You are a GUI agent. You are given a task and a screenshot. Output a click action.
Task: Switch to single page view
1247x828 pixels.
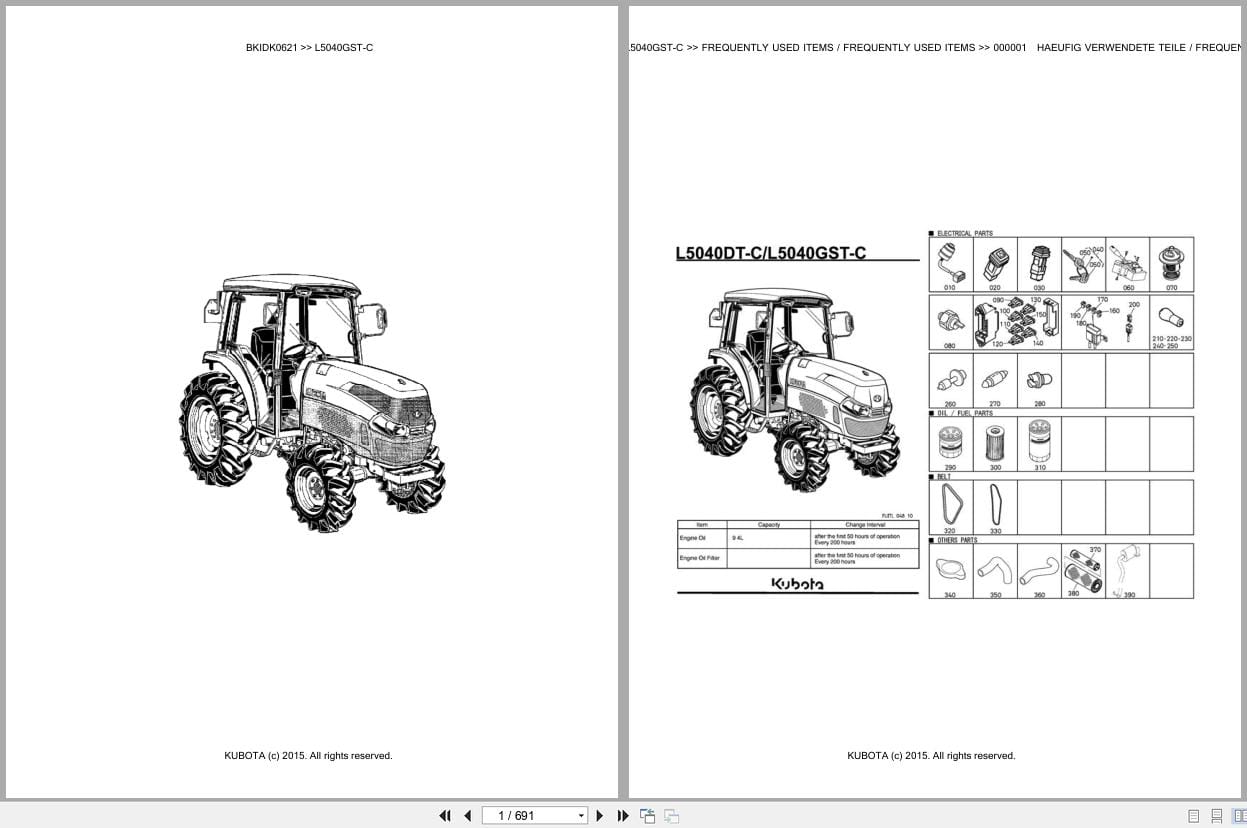point(1193,816)
